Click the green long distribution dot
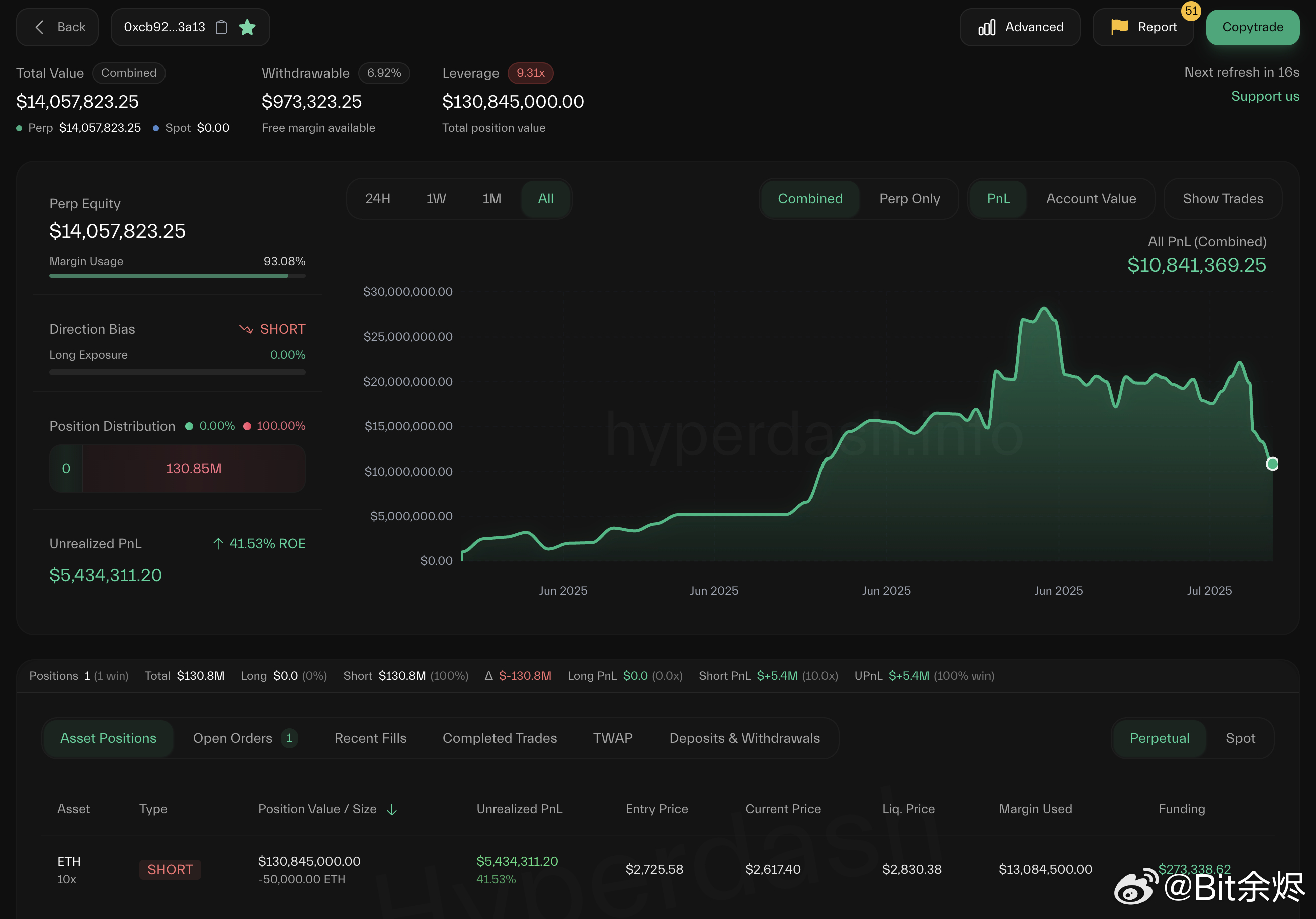 189,426
